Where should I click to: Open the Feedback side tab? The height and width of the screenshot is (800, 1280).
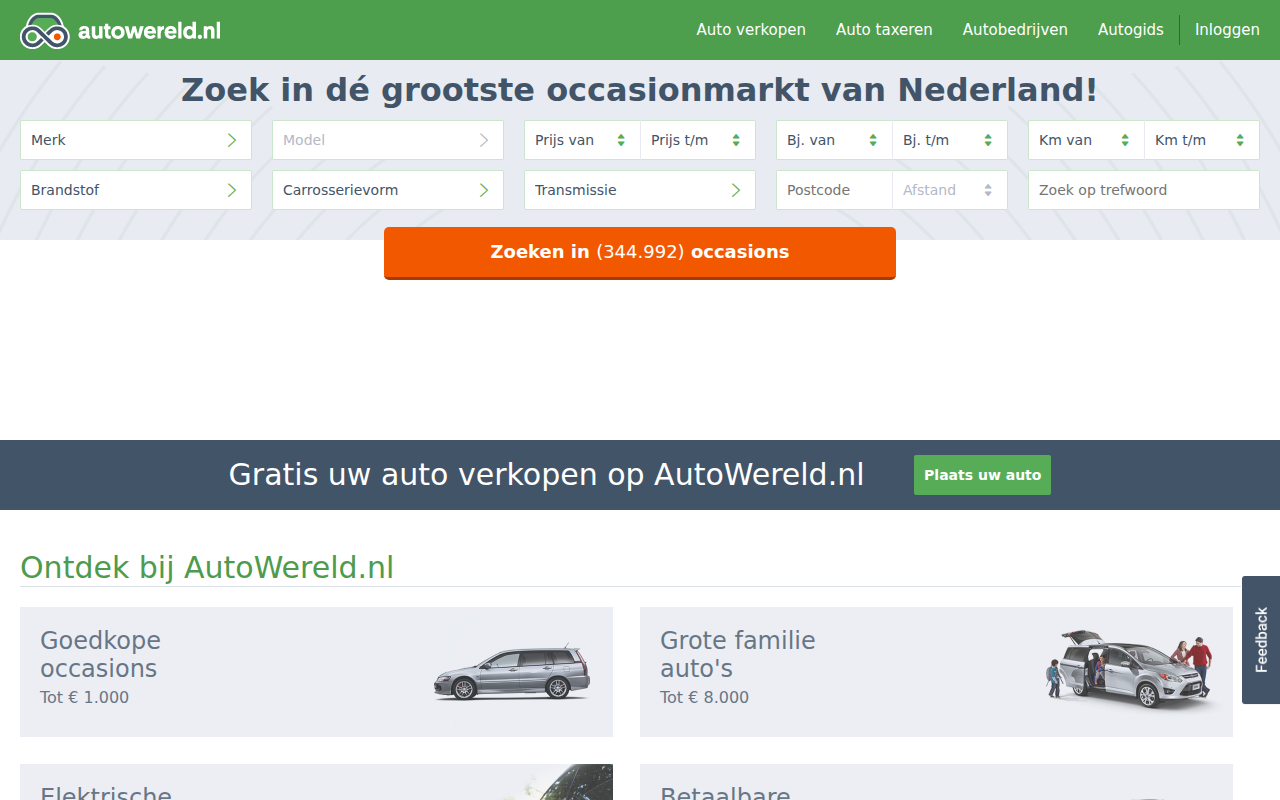(1261, 640)
